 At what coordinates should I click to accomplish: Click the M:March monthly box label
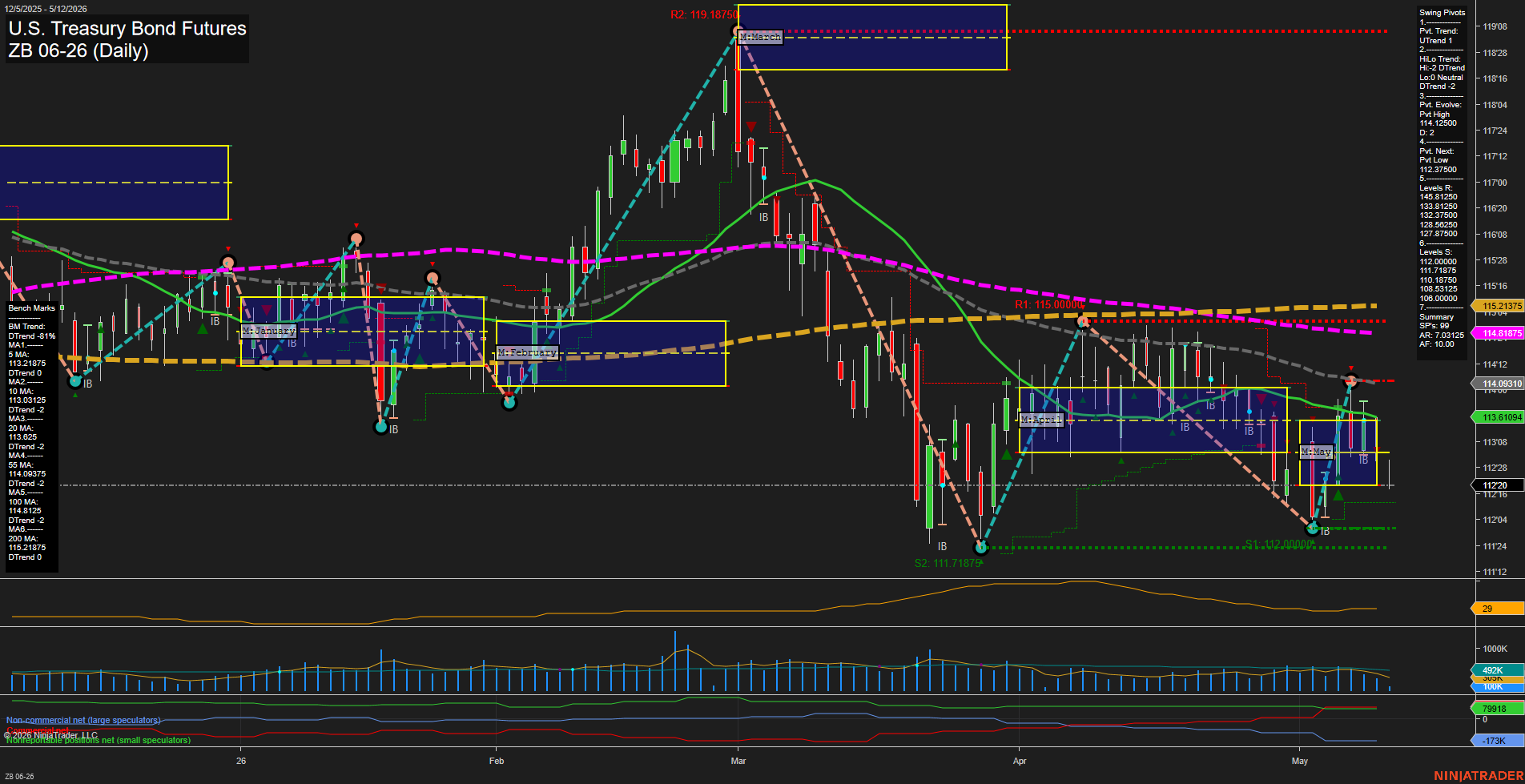[760, 37]
